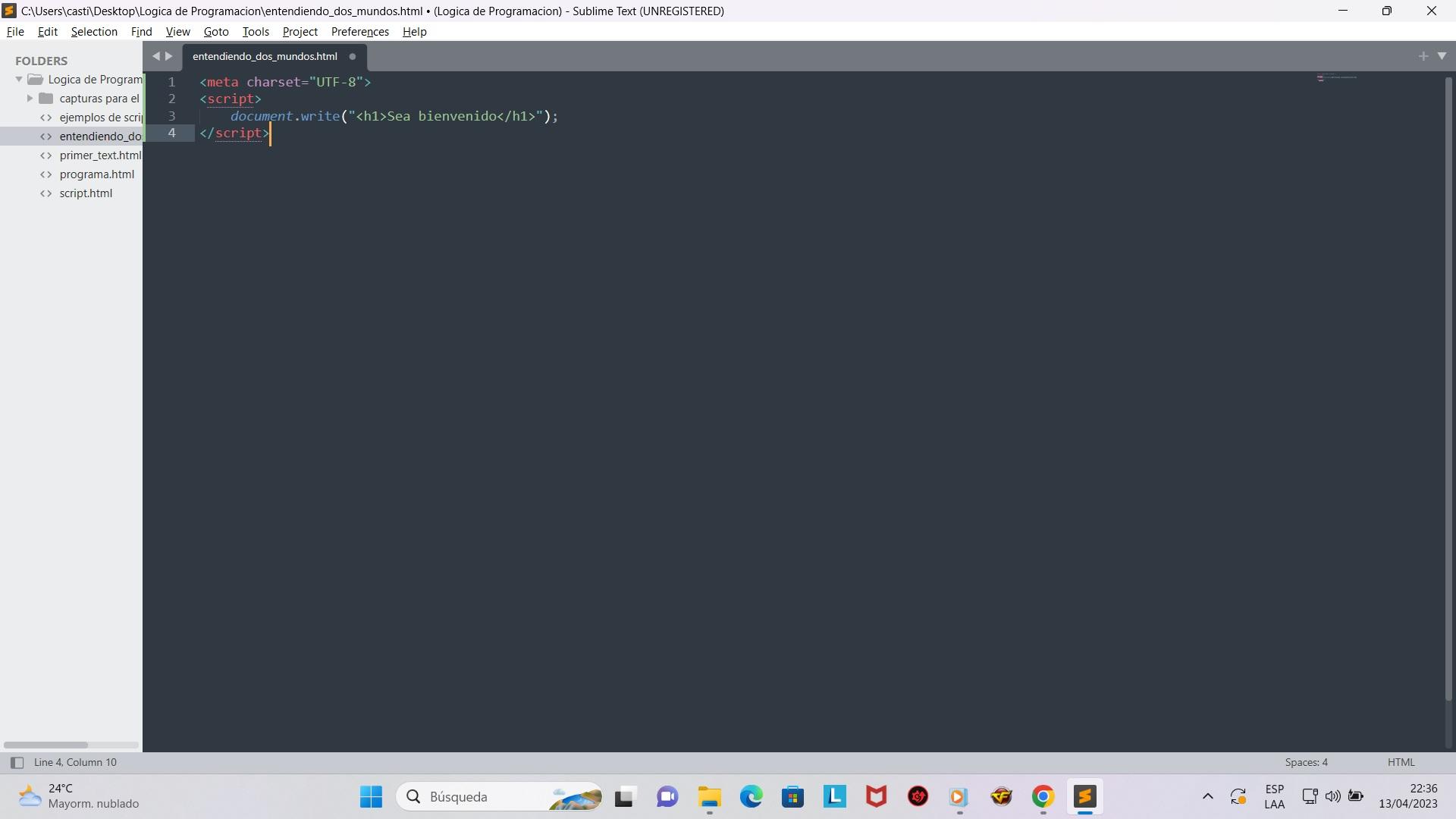Click the new tab plus button in editor
The height and width of the screenshot is (819, 1456).
point(1423,55)
